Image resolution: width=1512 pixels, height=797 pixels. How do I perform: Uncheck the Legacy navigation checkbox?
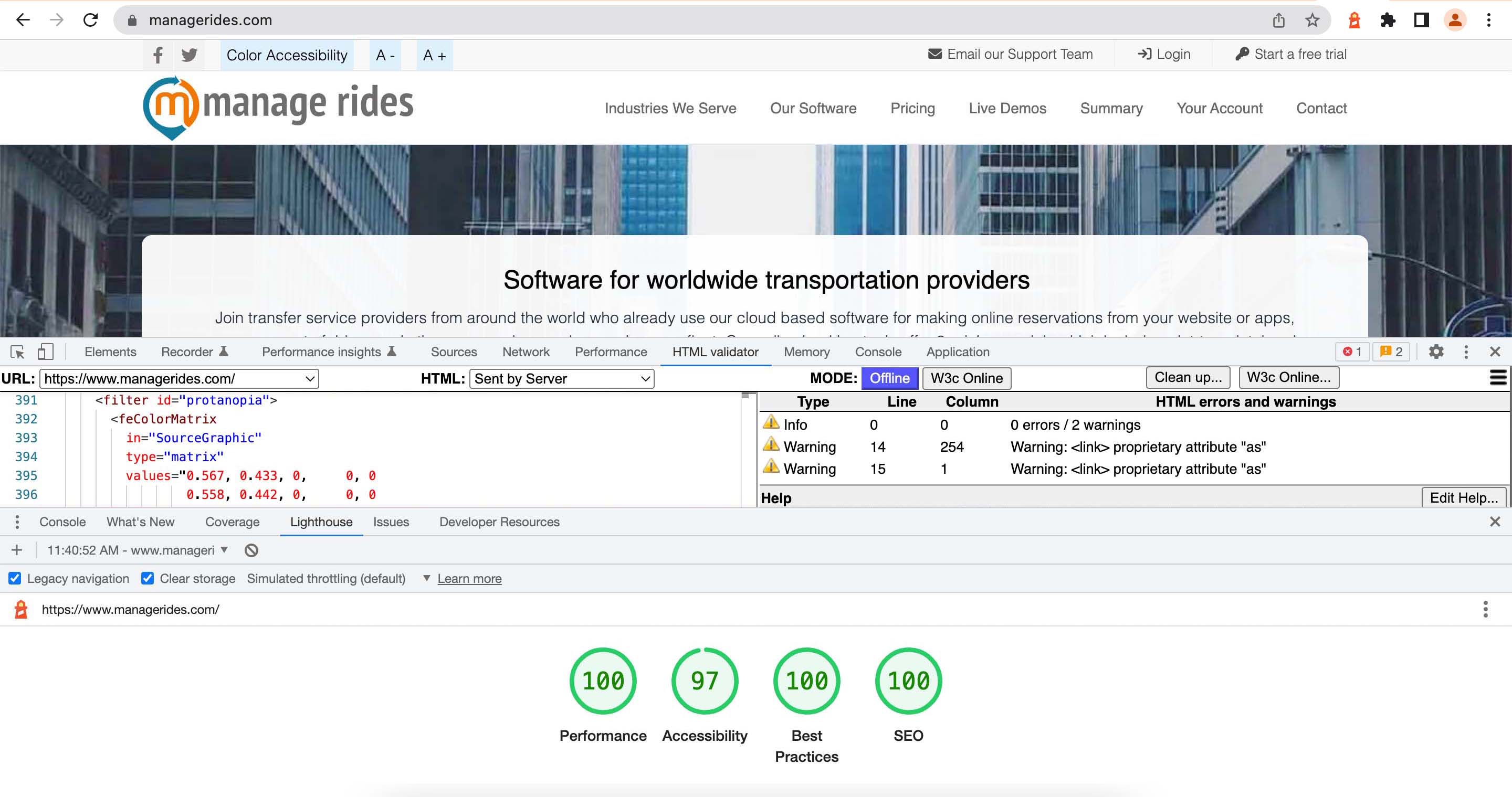pos(14,578)
